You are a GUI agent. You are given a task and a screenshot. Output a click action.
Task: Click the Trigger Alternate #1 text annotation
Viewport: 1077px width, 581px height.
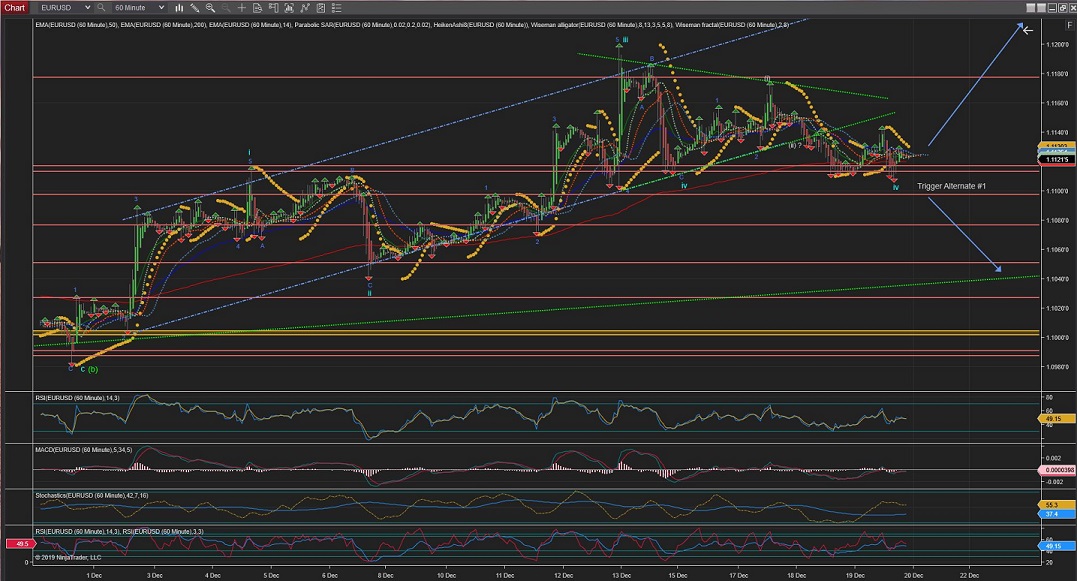(951, 186)
